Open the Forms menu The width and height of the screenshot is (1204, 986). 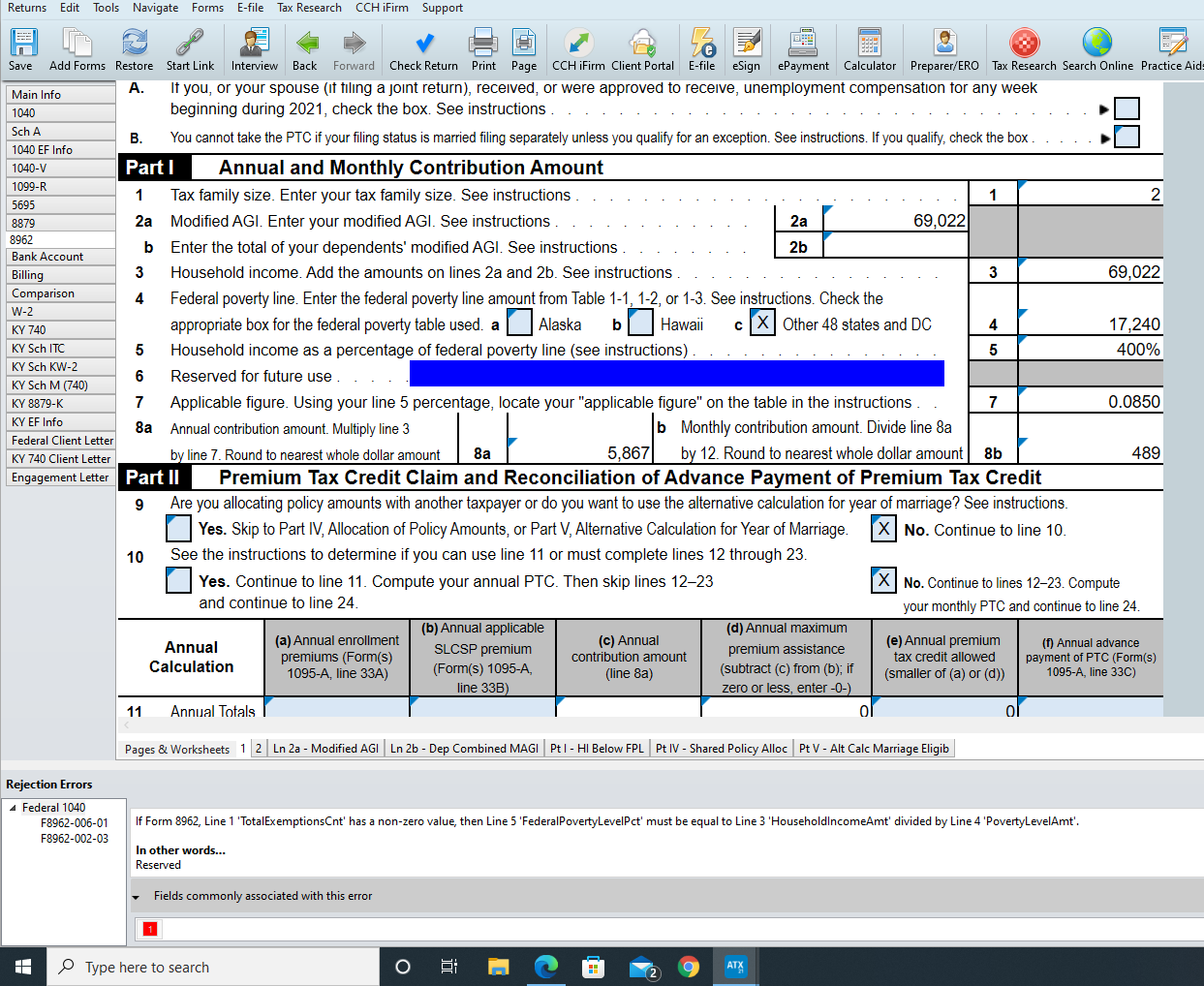point(207,8)
